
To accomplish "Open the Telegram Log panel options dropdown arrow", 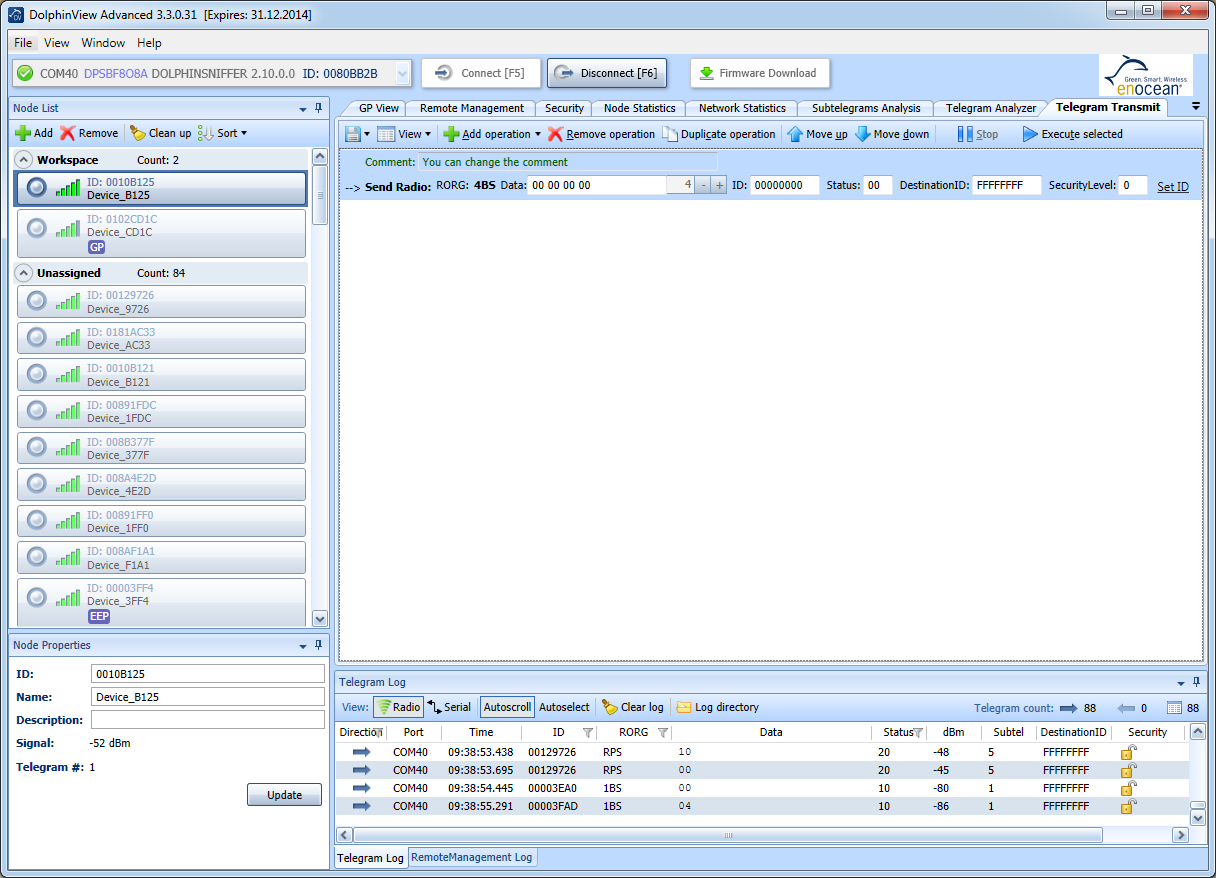I will (1180, 682).
